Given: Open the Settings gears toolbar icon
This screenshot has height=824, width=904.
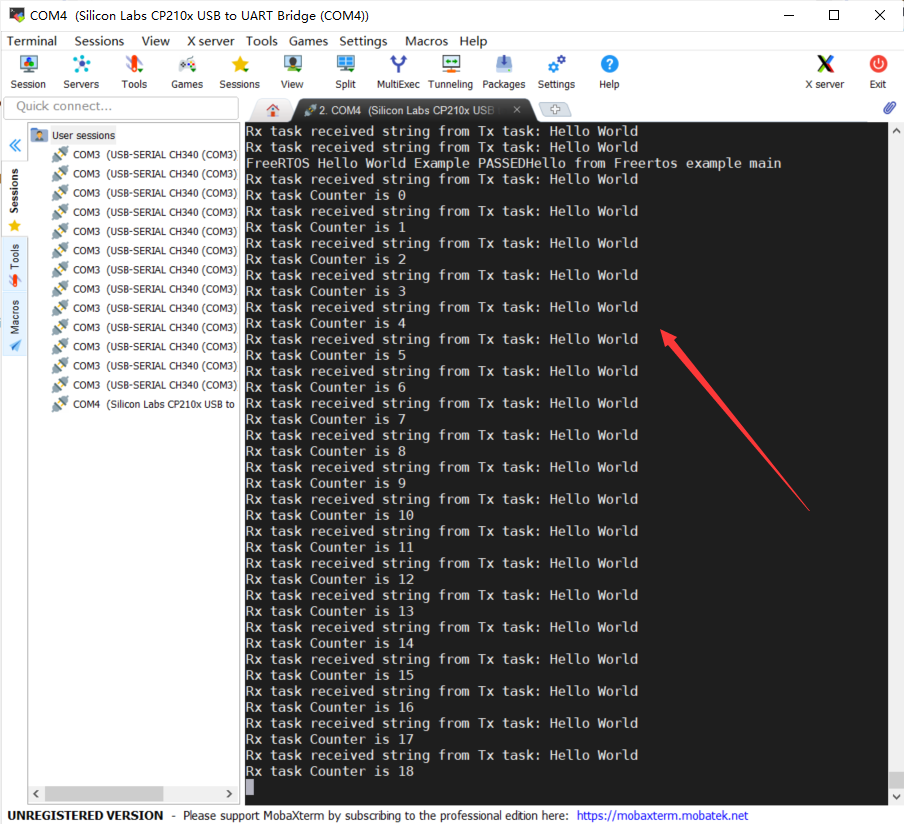Looking at the screenshot, I should pyautogui.click(x=556, y=72).
